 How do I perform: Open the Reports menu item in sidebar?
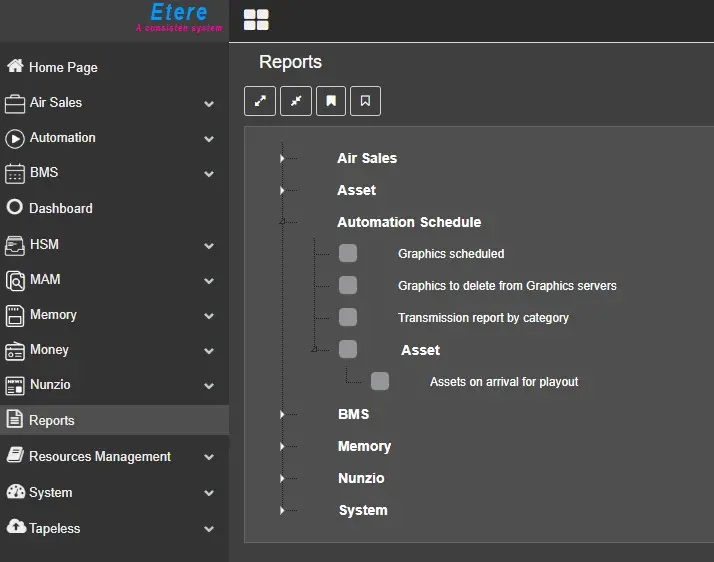pyautogui.click(x=52, y=421)
